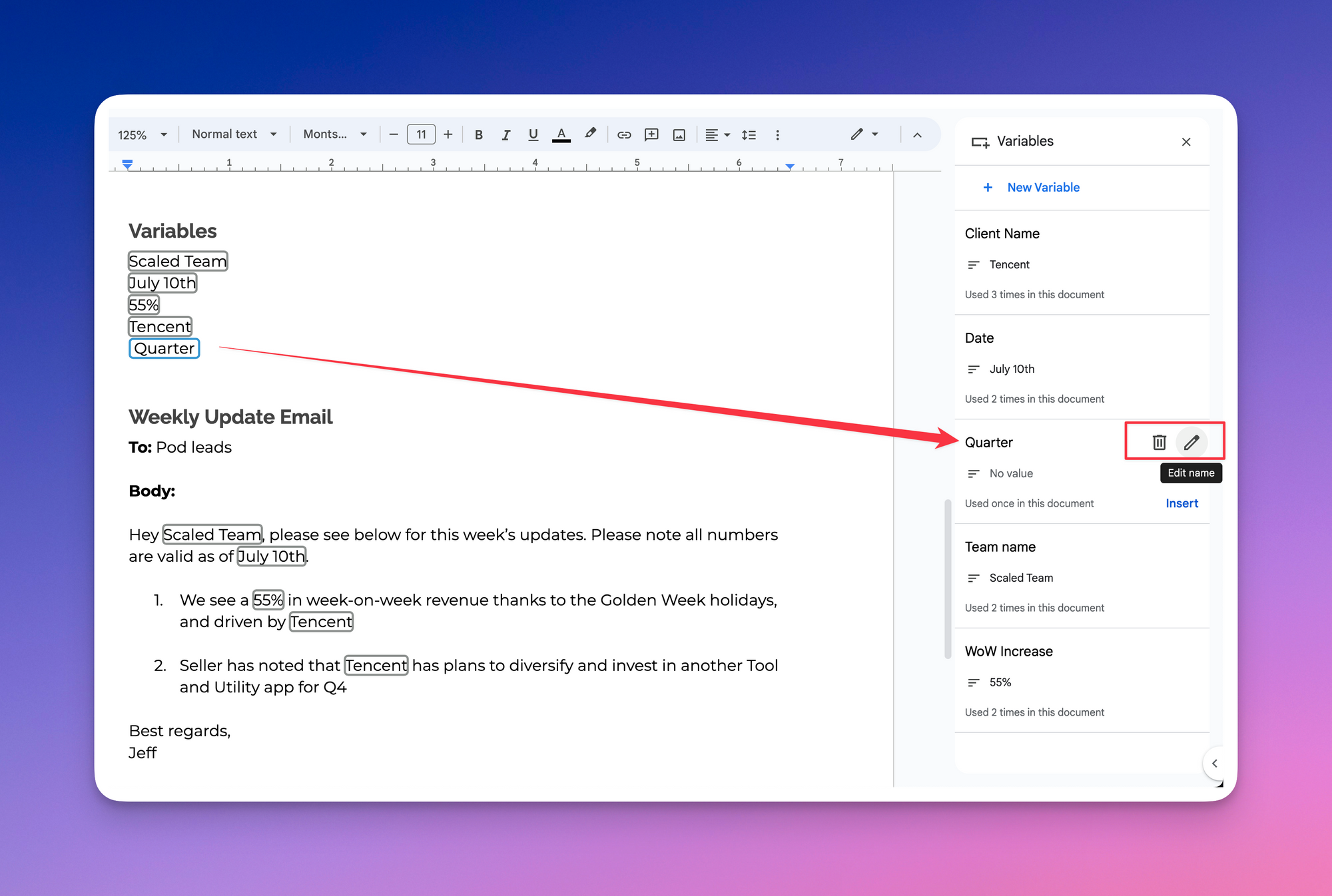Screen dimensions: 1332x896
Task: Click the Tencent chip in list item two
Action: pos(376,666)
